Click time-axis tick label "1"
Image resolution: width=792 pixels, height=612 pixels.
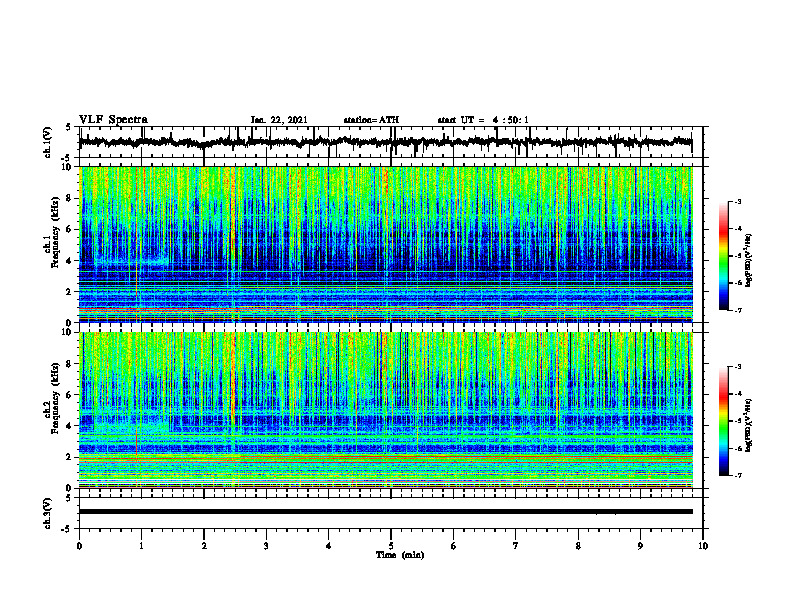tap(141, 546)
